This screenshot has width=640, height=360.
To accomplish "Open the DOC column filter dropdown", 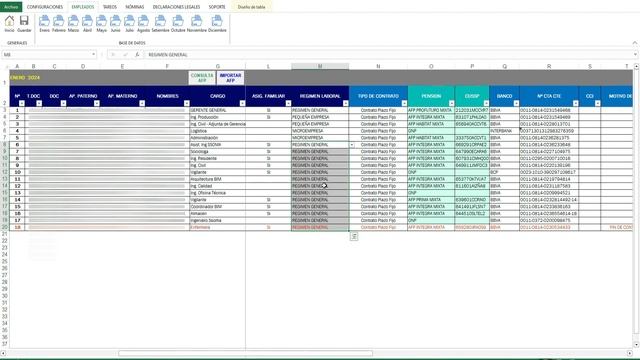I will click(x=63, y=103).
